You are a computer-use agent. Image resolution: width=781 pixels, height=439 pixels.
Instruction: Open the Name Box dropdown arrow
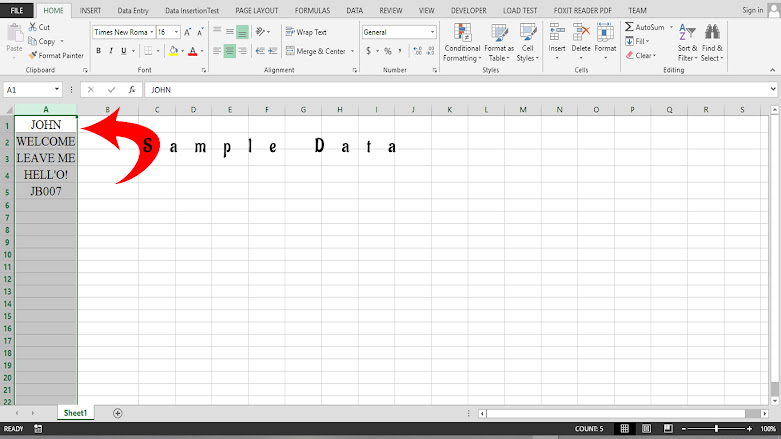pos(57,90)
